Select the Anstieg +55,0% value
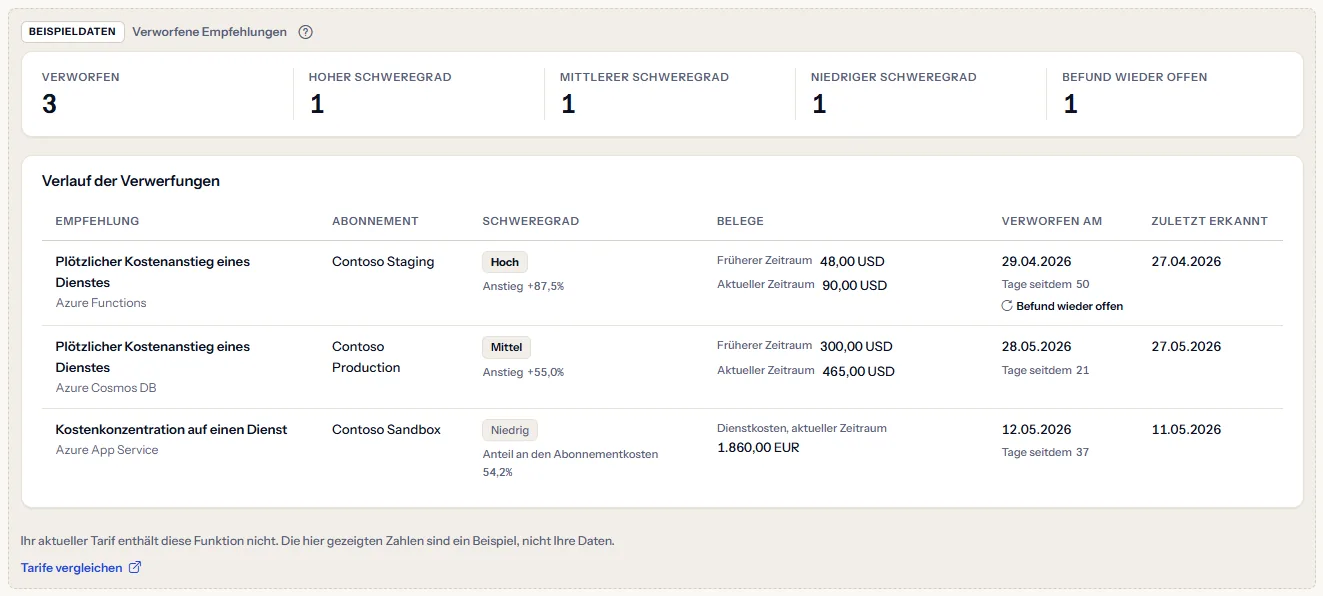 (523, 372)
